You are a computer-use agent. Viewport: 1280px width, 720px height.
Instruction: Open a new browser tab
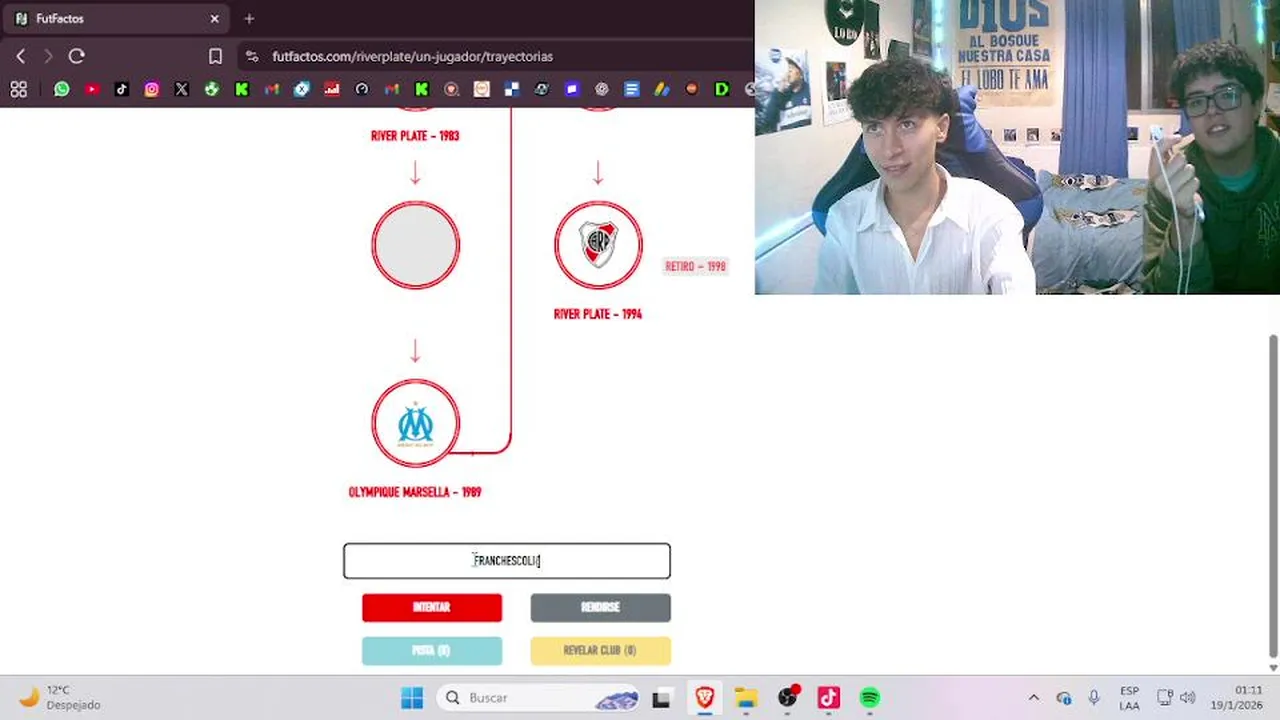click(249, 18)
